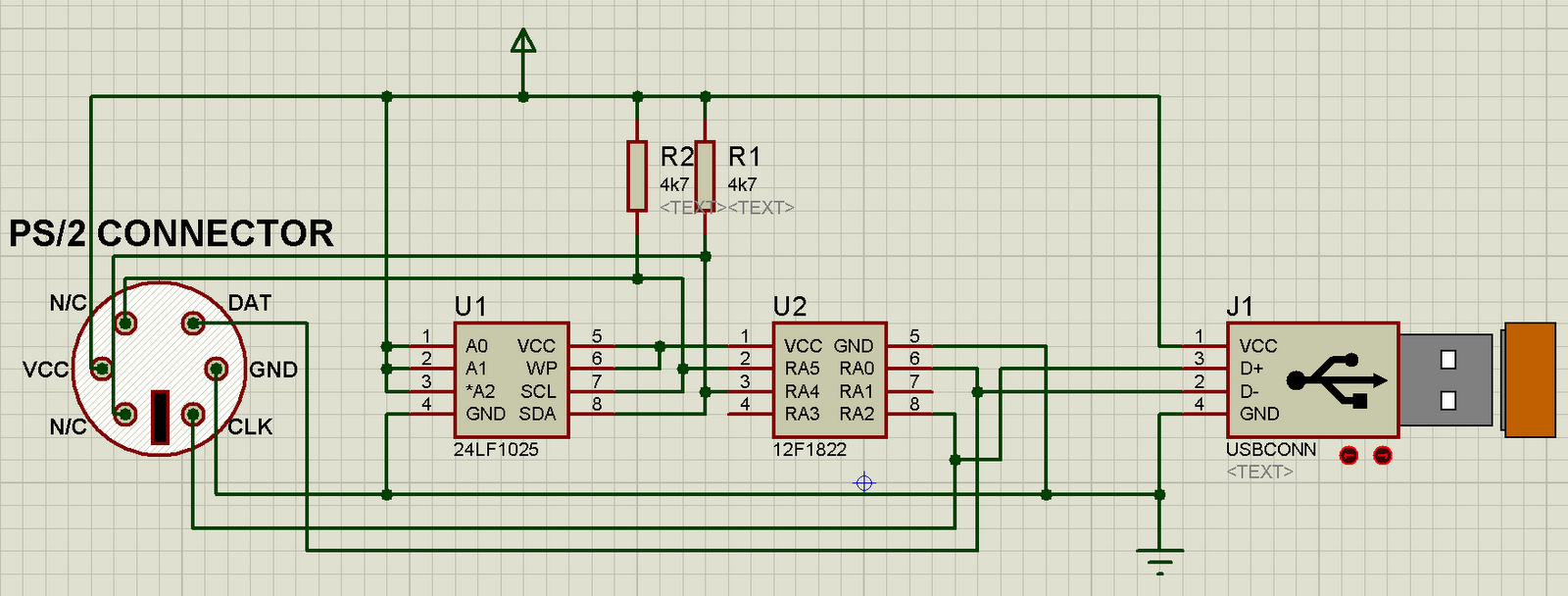Click the 'USBCONN' part label

pyautogui.click(x=1271, y=450)
